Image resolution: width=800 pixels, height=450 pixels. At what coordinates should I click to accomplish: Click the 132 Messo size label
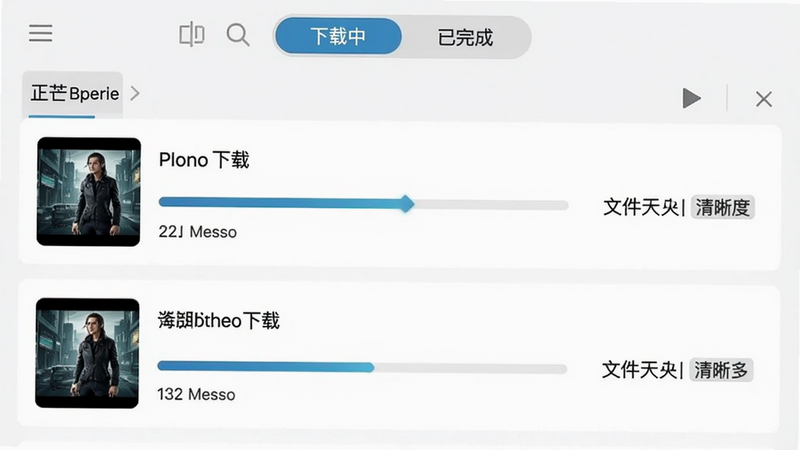pos(196,394)
